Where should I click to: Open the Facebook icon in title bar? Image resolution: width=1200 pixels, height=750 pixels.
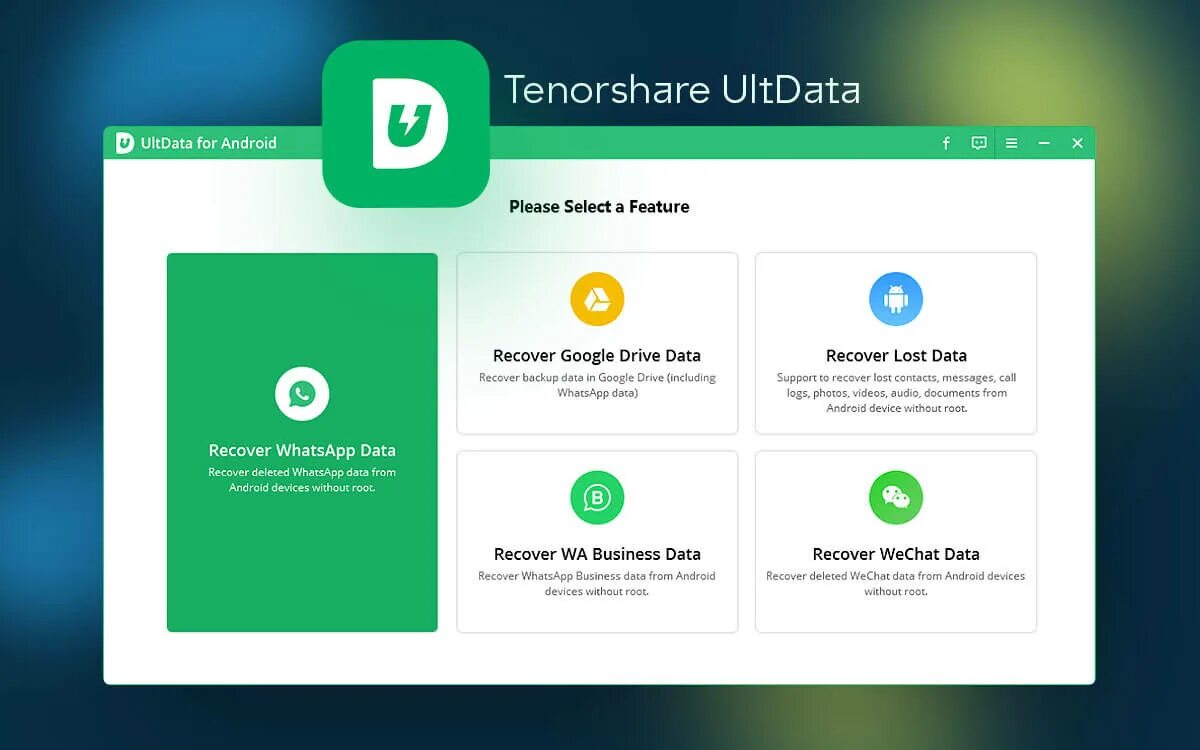coord(946,143)
